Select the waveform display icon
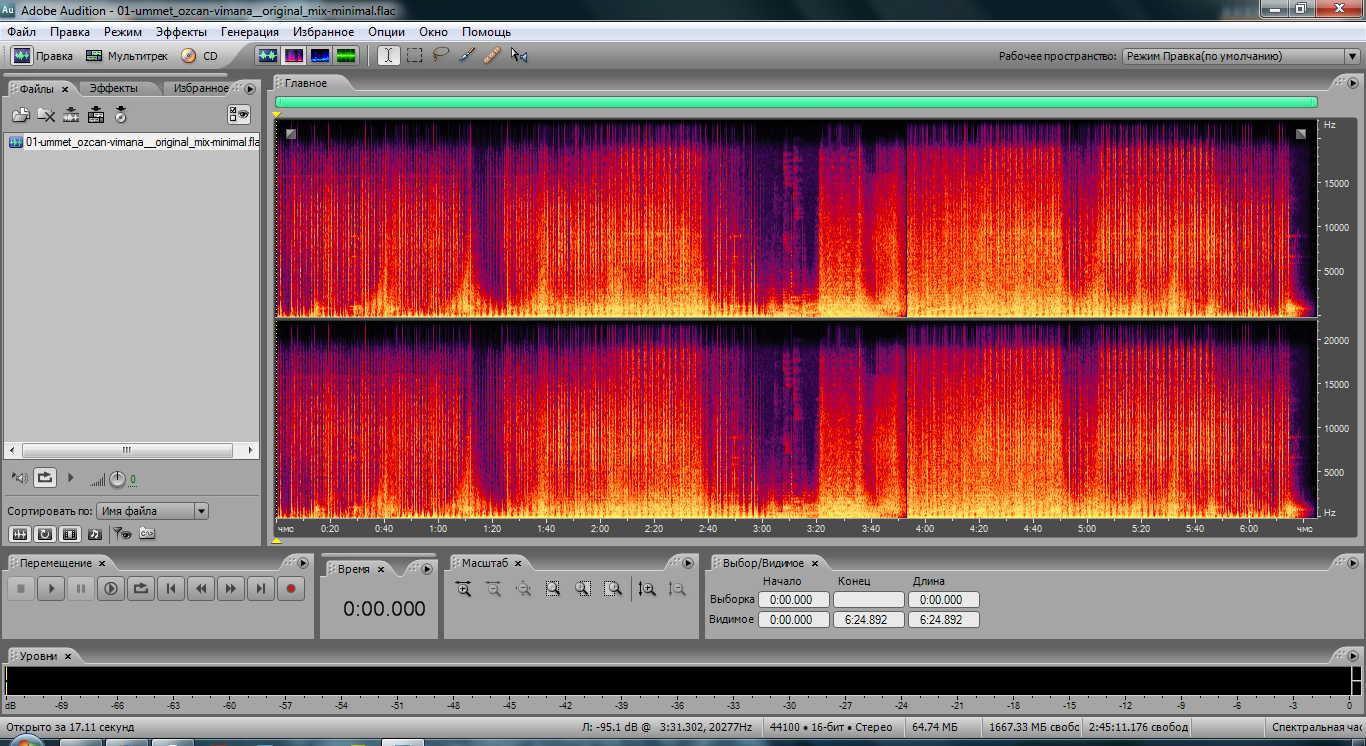Screen dimensions: 1366x746 [x=268, y=56]
